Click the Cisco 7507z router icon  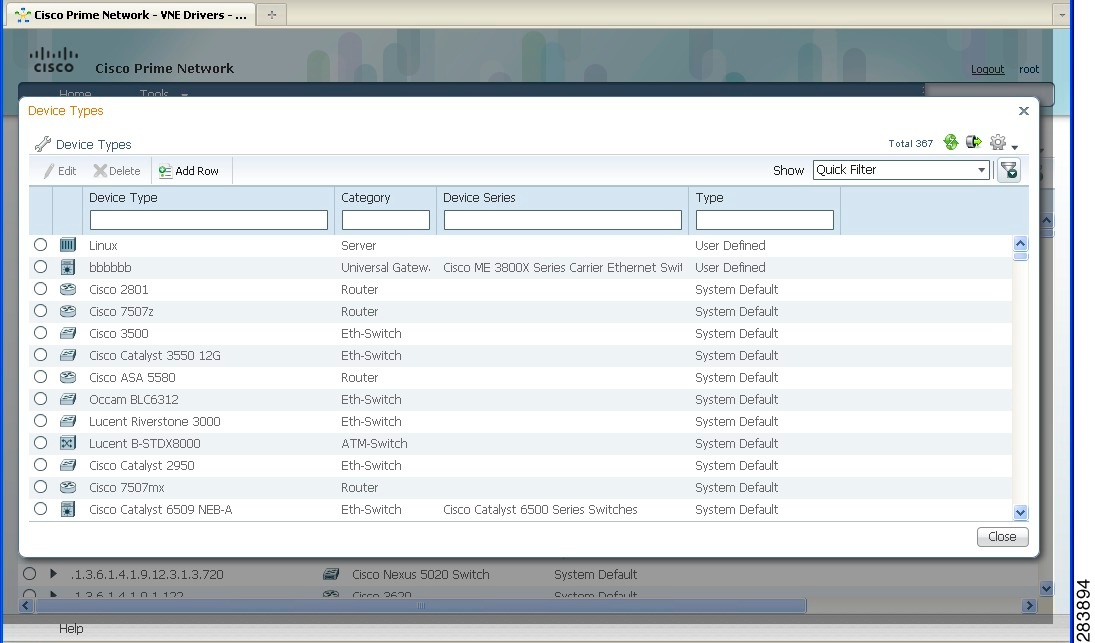[x=68, y=311]
